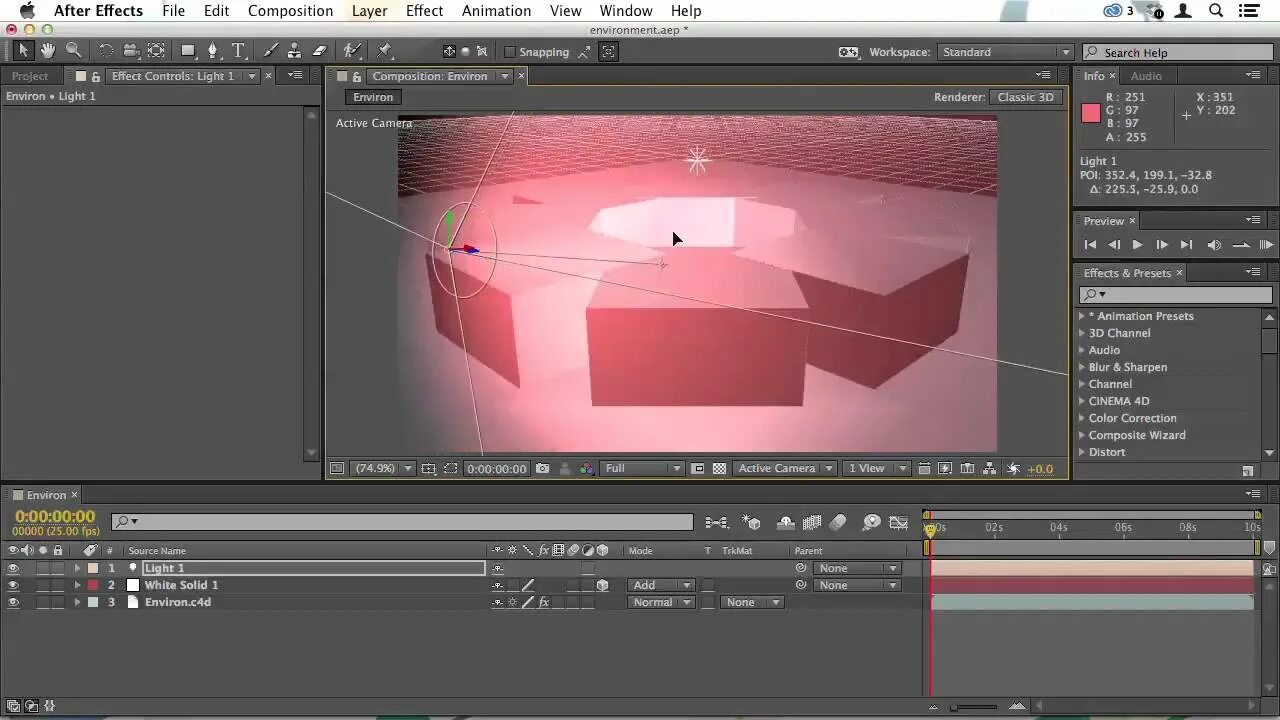Screen dimensions: 1280x720
Task: Select the Selection arrow tool
Action: (24, 51)
